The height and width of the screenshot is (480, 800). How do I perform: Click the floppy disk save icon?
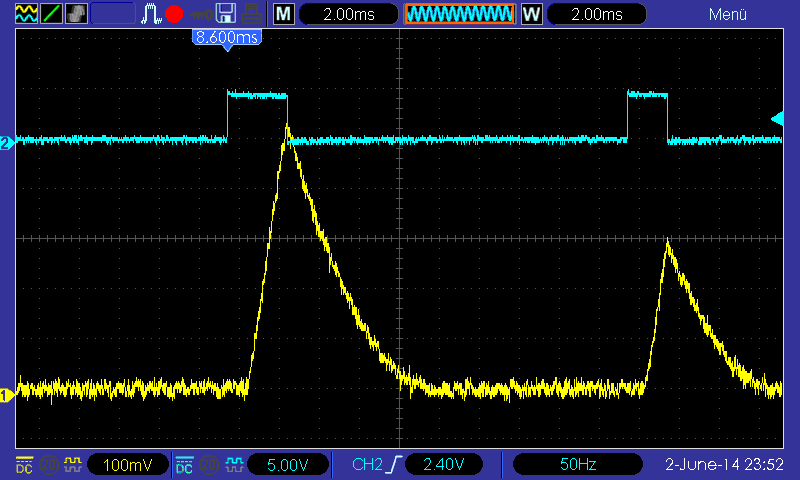tap(226, 14)
